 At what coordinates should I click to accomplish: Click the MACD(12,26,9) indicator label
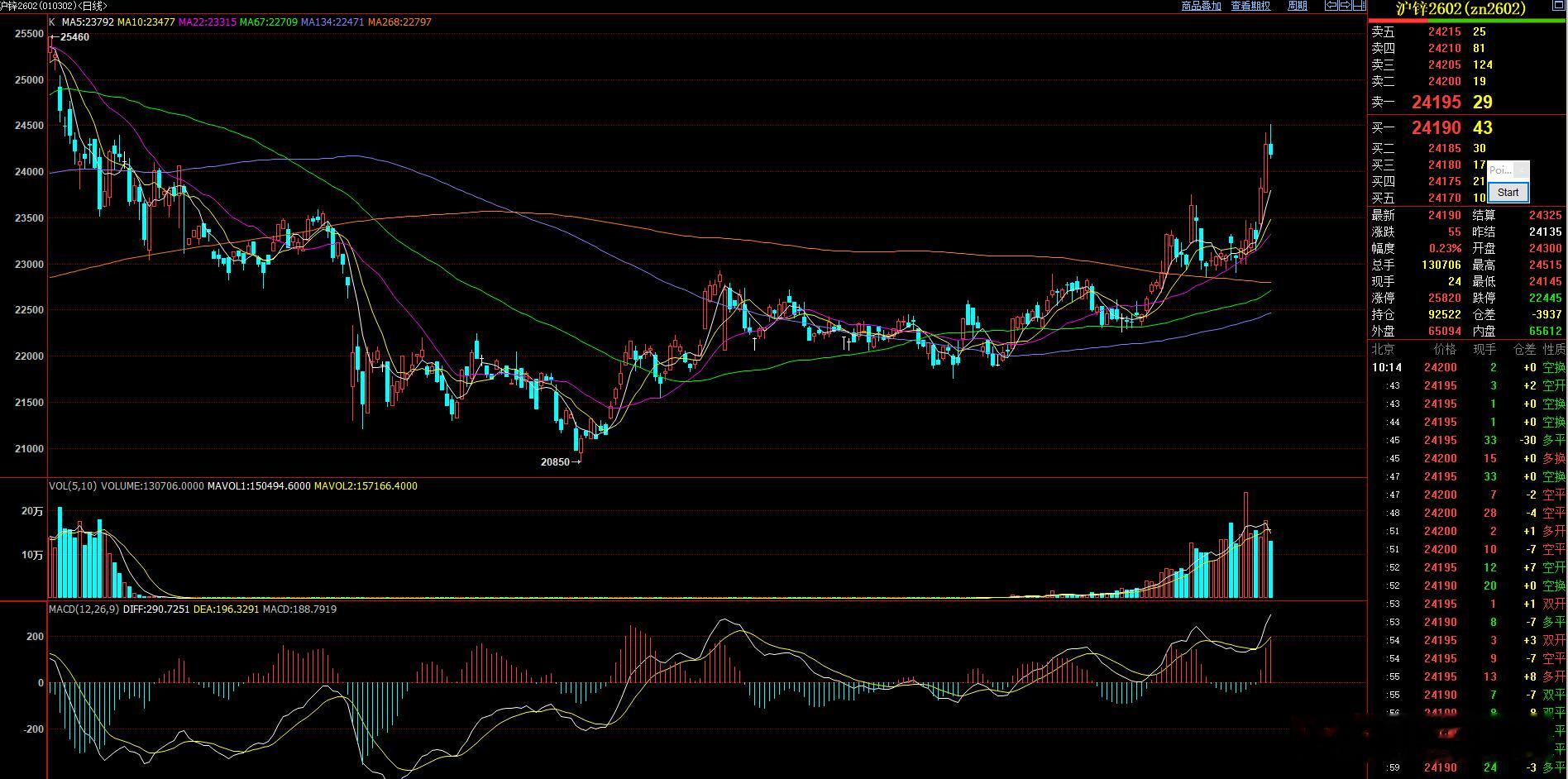(84, 609)
